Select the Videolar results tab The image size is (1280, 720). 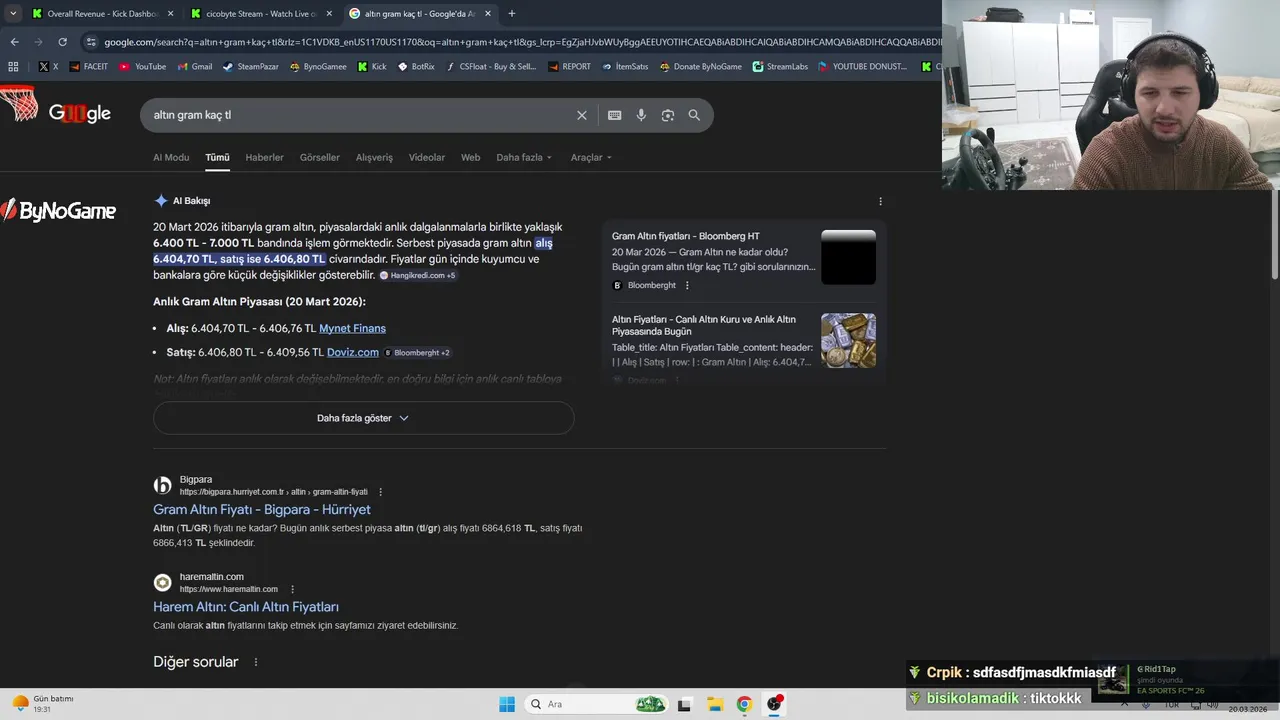pyautogui.click(x=427, y=157)
